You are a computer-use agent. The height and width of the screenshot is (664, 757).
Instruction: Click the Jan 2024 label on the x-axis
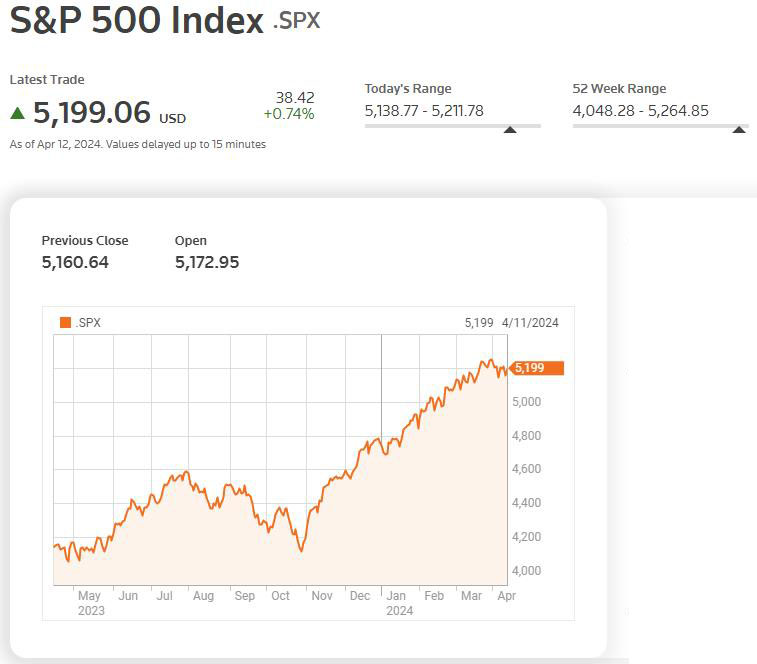[398, 602]
